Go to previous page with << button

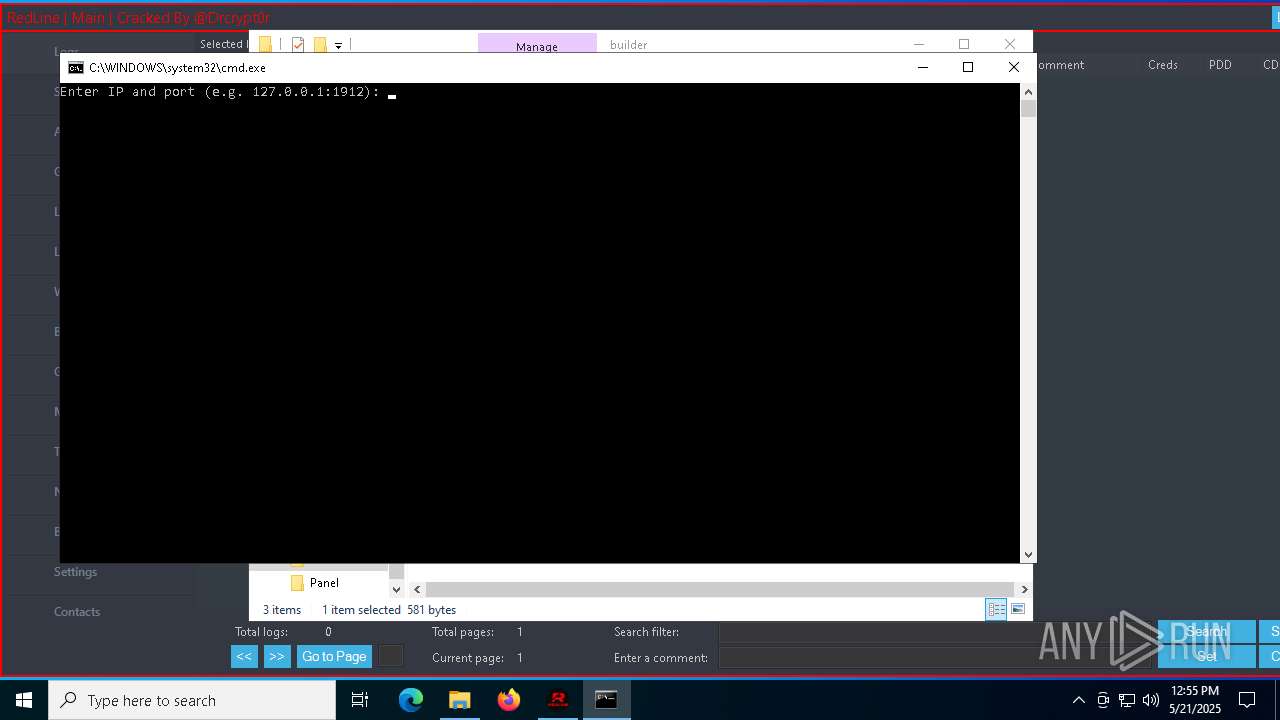[x=244, y=657]
